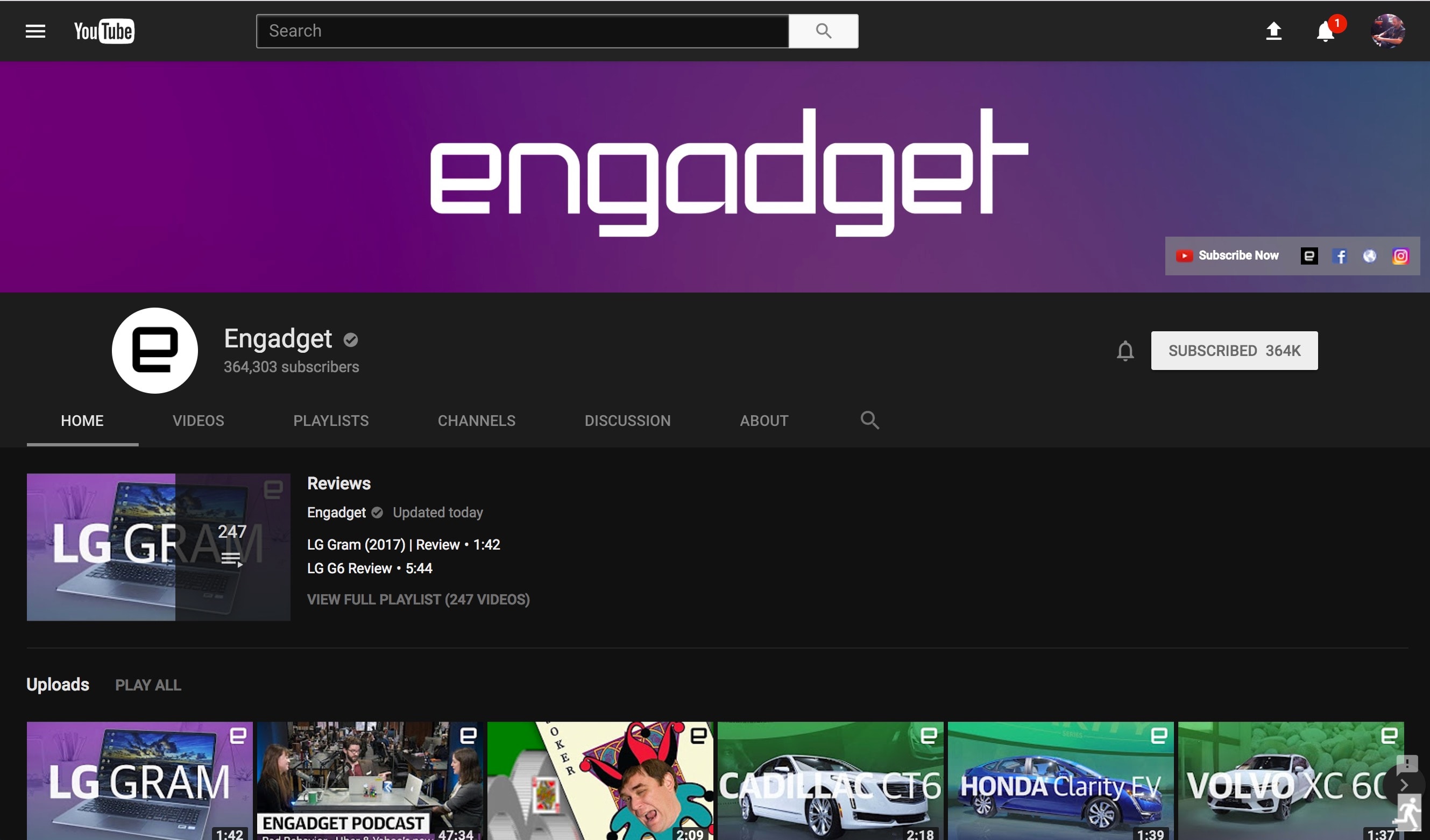Image resolution: width=1430 pixels, height=840 pixels.
Task: Click the Engadget channel avatar
Action: 155,351
